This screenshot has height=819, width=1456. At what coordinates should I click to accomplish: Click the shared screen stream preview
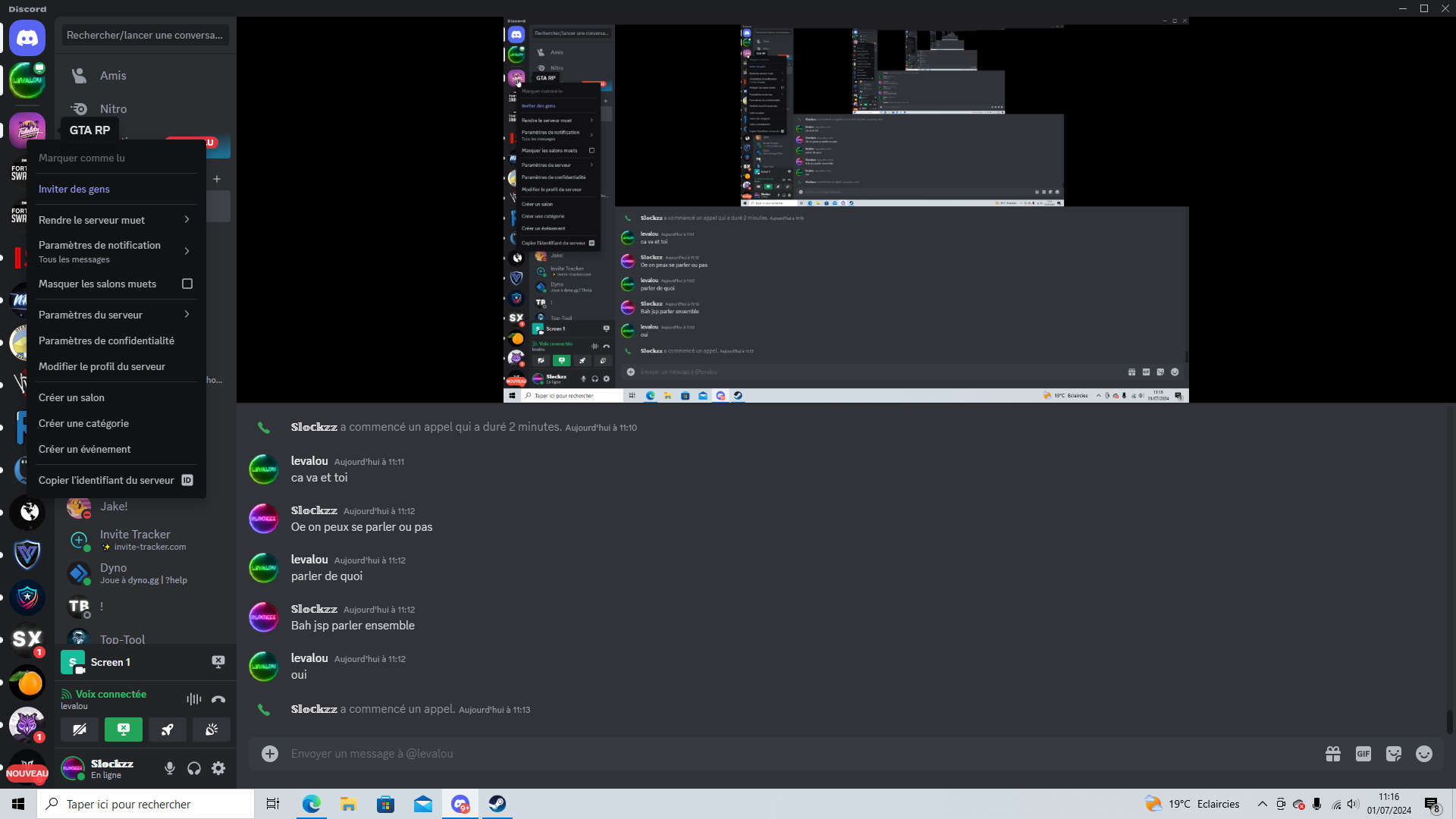pos(846,209)
